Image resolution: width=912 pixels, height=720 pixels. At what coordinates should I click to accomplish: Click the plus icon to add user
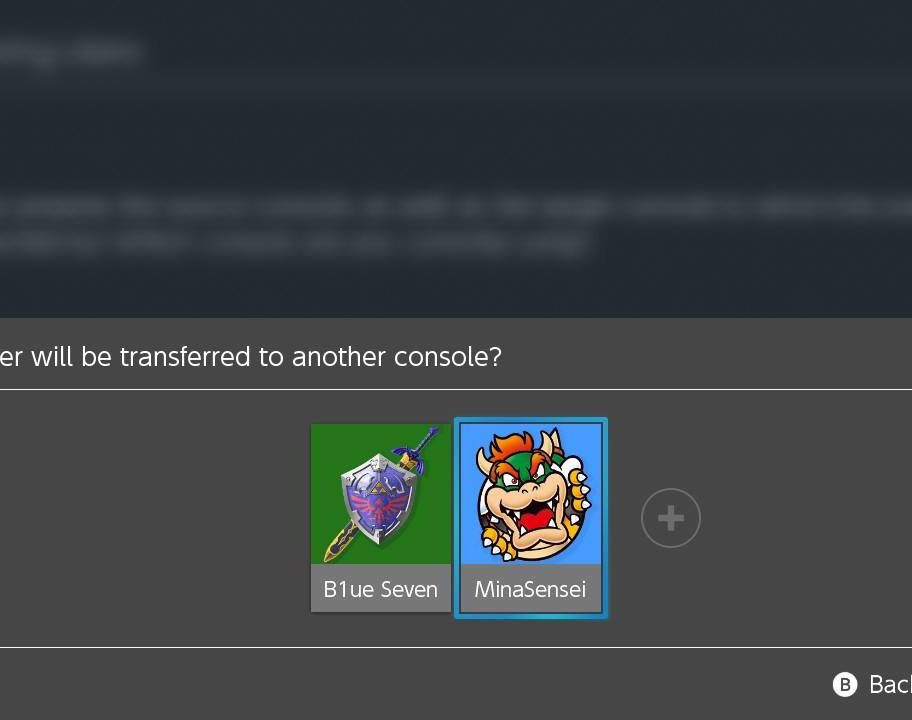[x=671, y=518]
